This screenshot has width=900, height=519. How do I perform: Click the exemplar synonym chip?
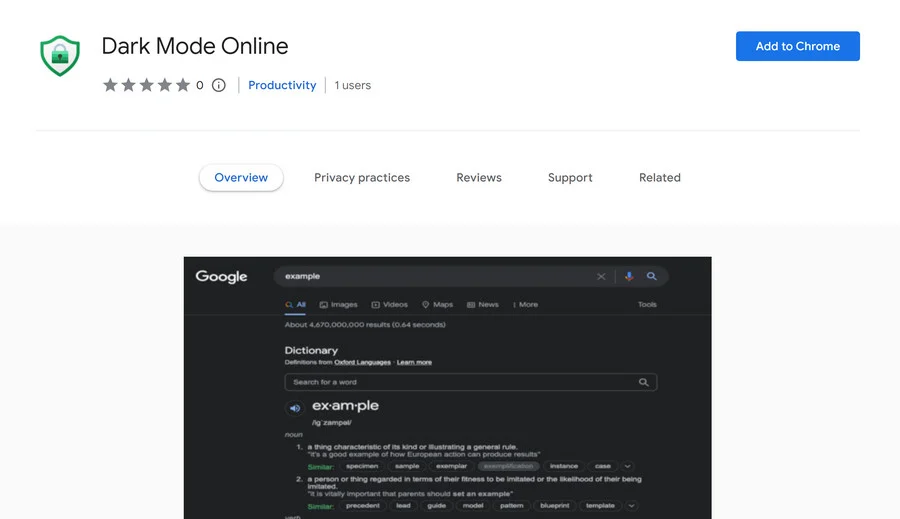pyautogui.click(x=451, y=466)
